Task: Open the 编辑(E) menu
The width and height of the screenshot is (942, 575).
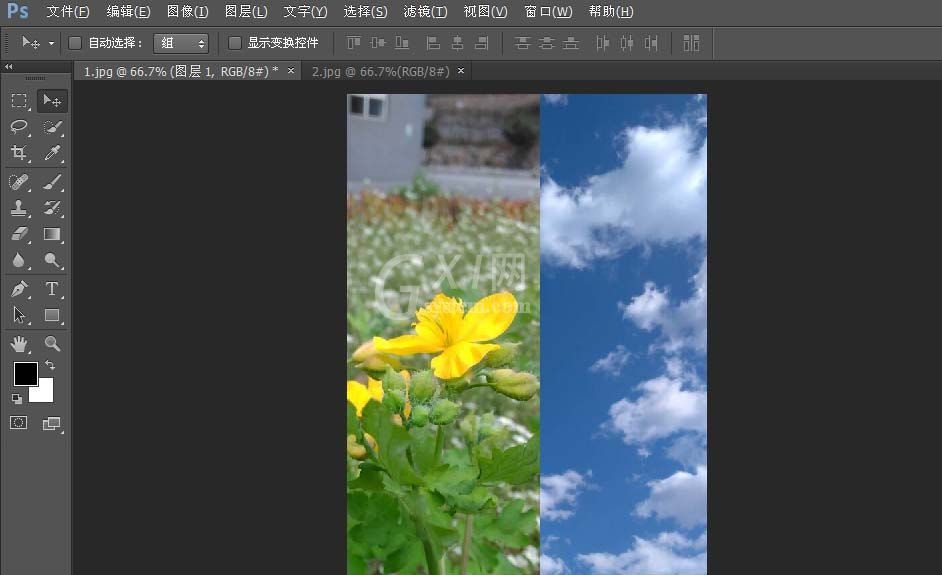Action: (x=128, y=11)
